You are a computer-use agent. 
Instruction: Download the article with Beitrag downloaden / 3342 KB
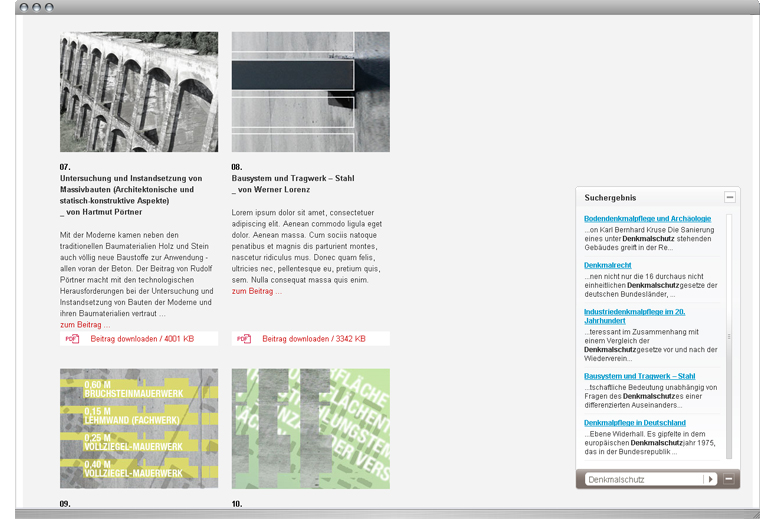(x=310, y=339)
